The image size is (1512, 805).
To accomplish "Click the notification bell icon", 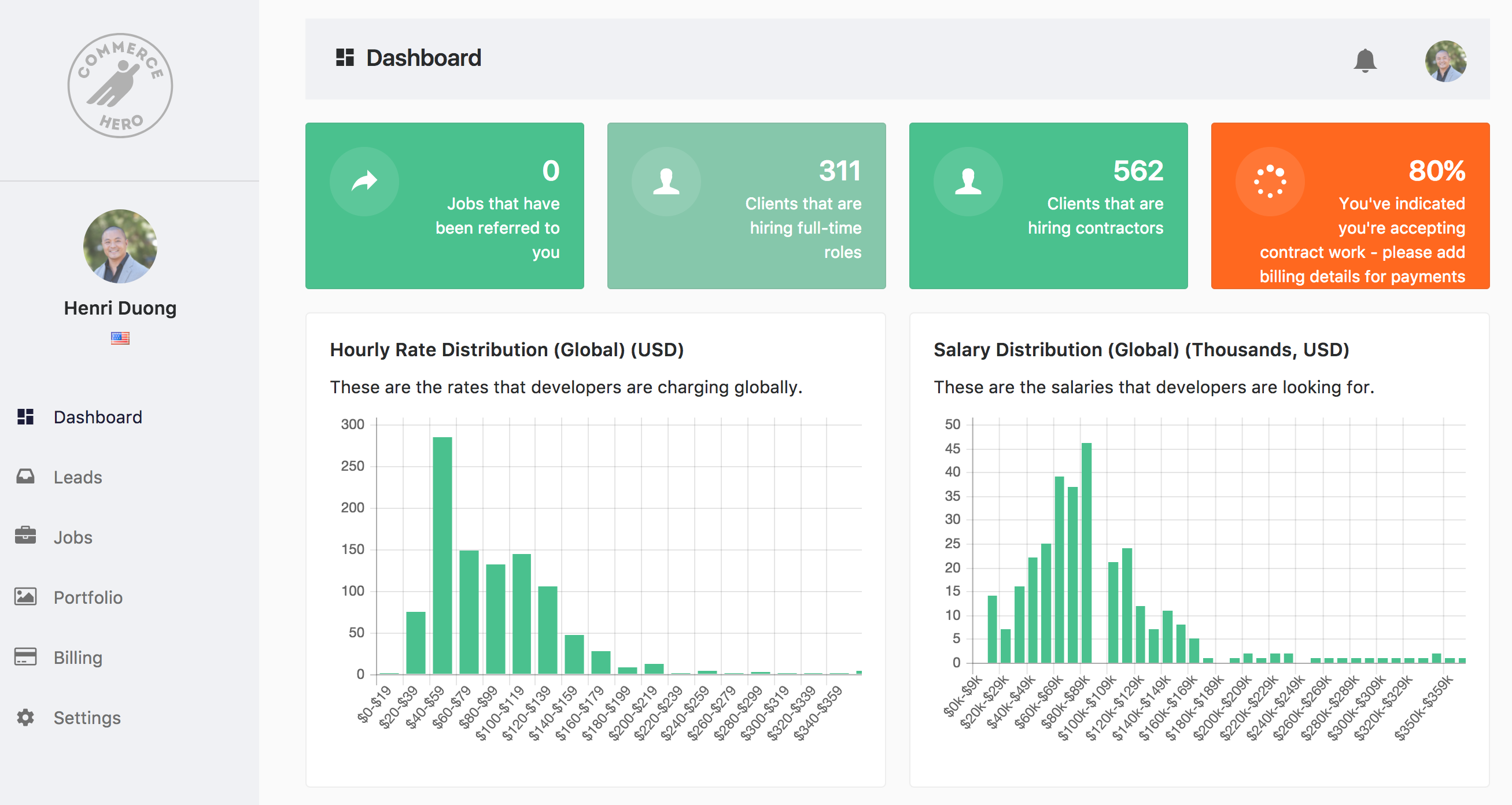I will [1365, 61].
